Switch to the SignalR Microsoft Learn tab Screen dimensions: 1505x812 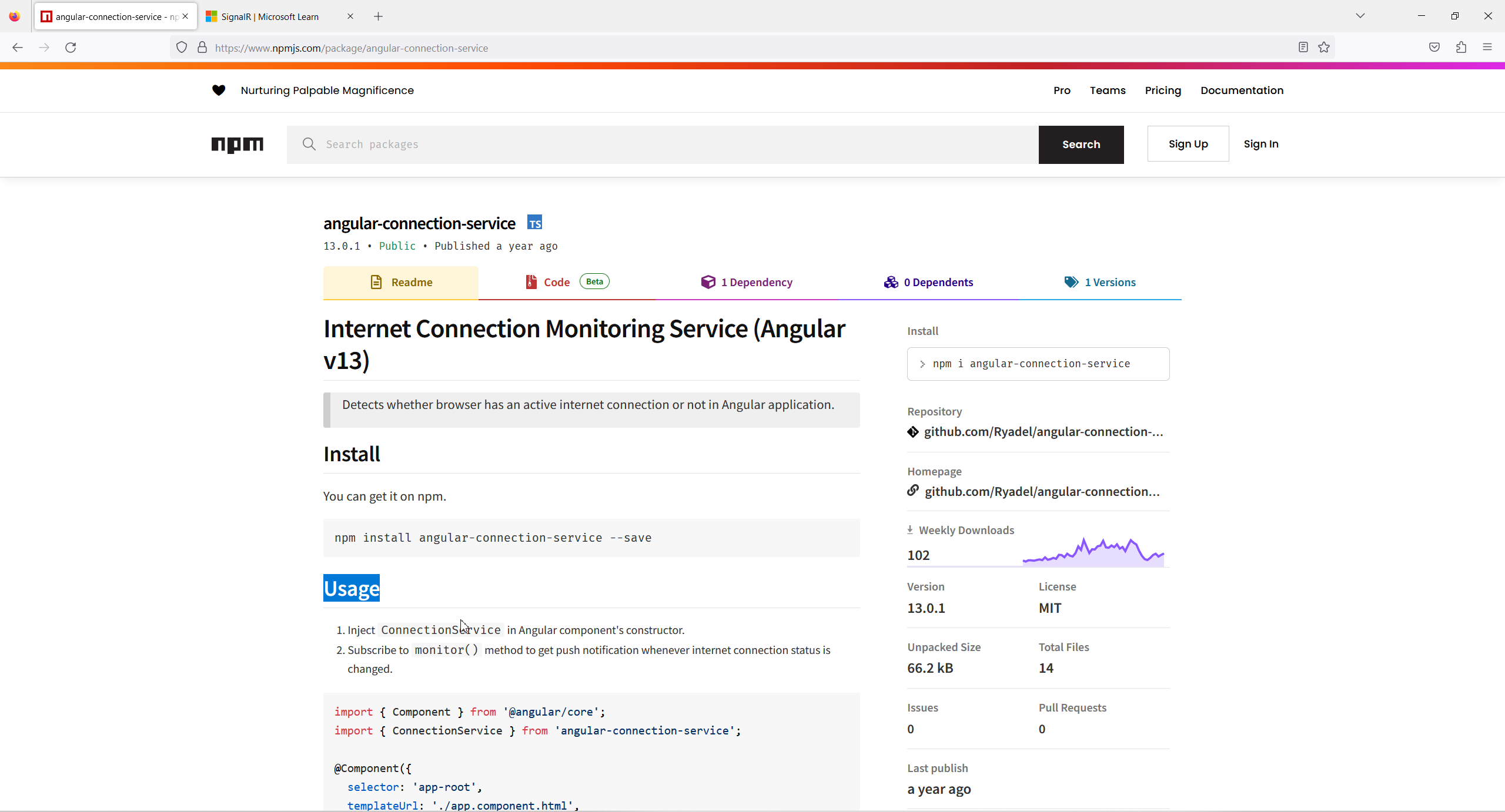270,16
